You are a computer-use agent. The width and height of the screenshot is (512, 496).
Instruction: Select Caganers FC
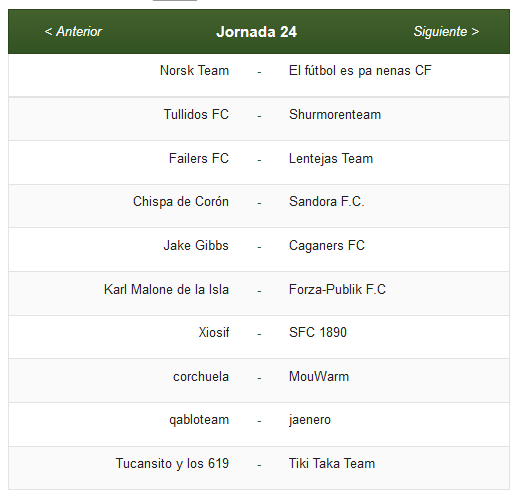(327, 246)
